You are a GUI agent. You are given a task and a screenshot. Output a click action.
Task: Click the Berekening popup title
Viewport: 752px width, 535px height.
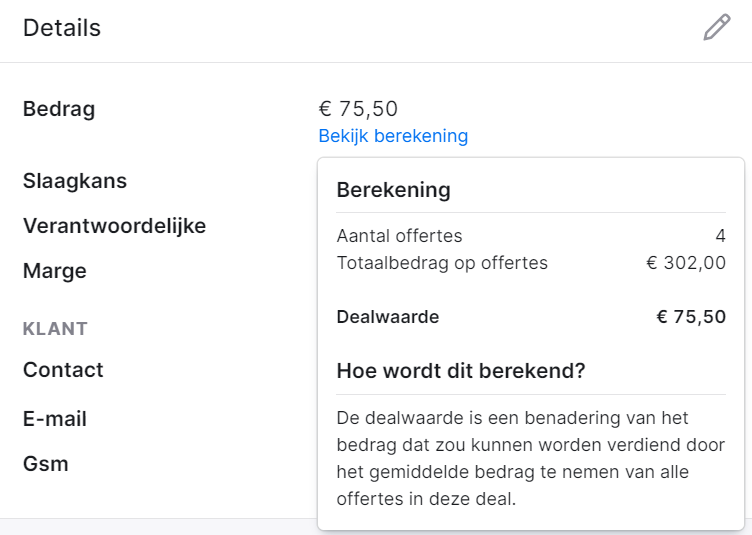click(x=394, y=190)
